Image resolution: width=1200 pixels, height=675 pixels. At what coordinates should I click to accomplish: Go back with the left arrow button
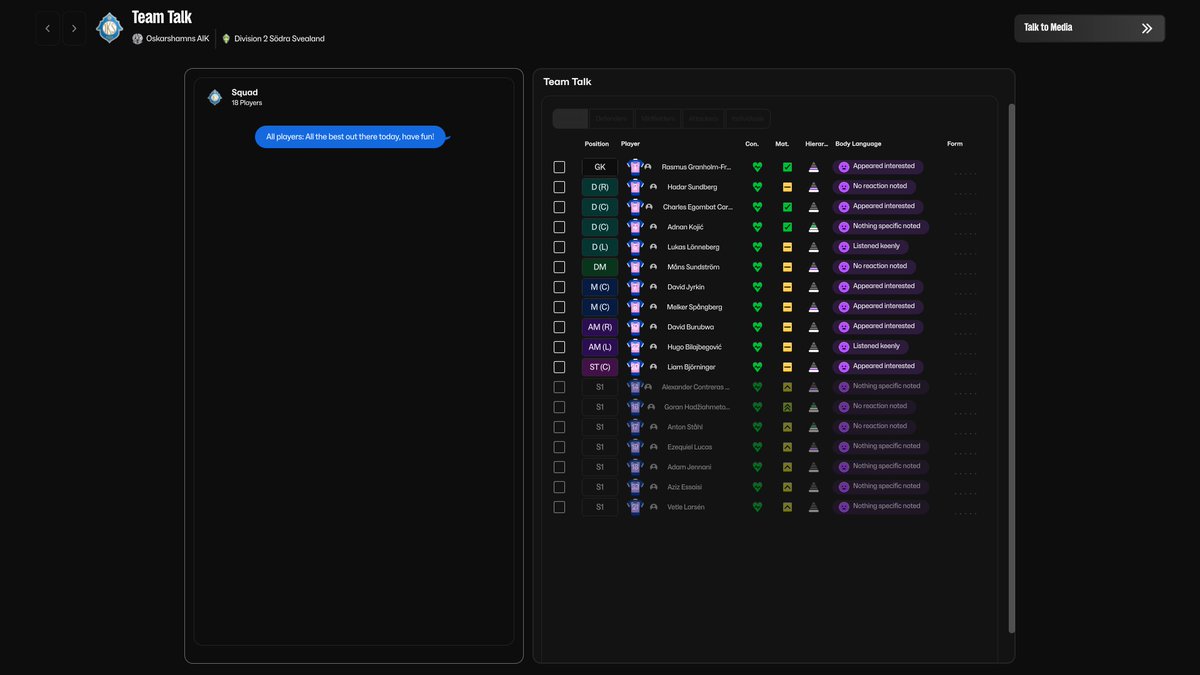coord(48,28)
